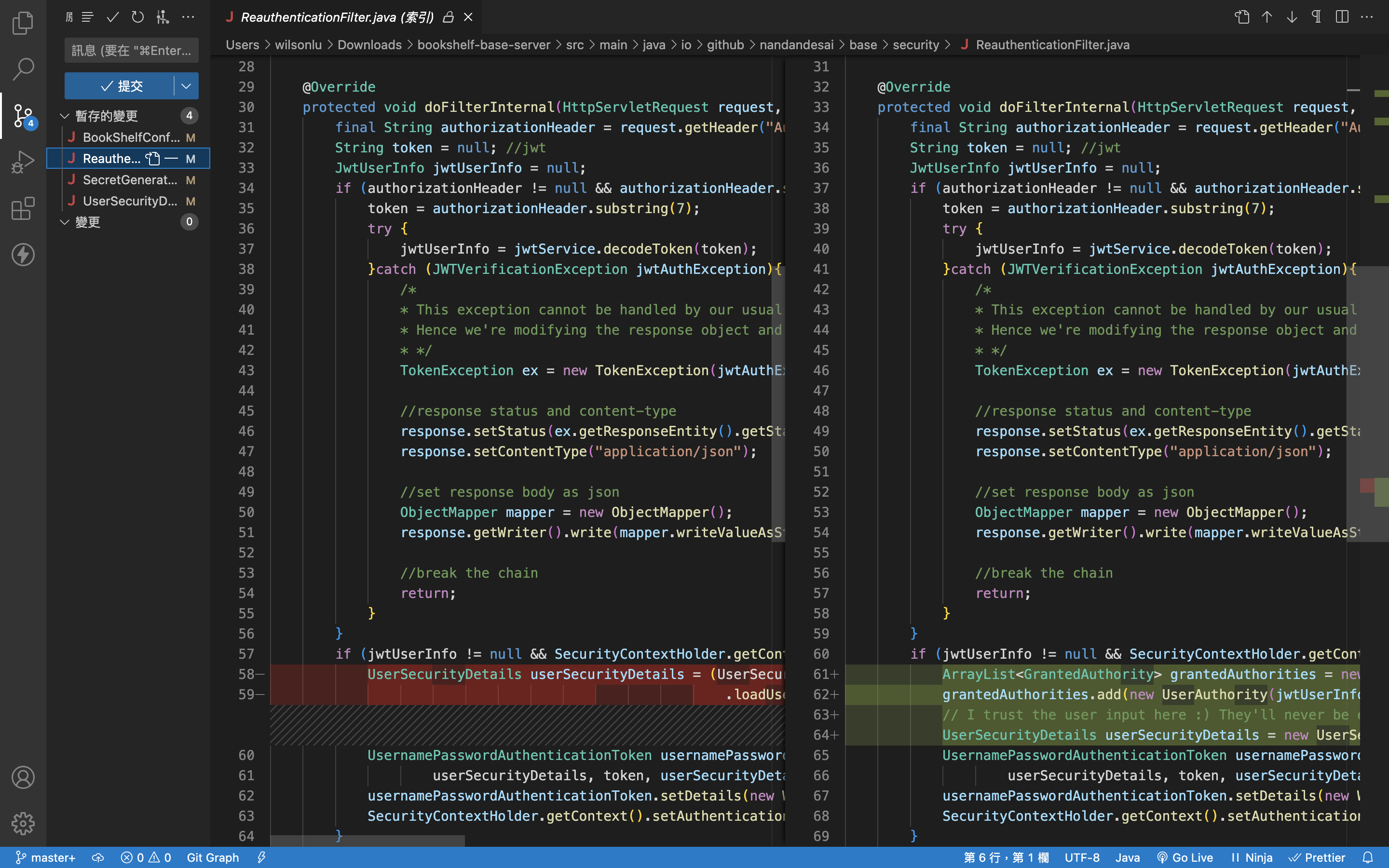Go to next change arrow
Image resolution: width=1389 pixels, height=868 pixels.
pos(1292,17)
